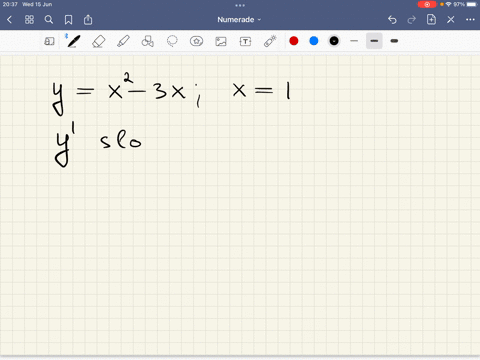Image resolution: width=480 pixels, height=360 pixels.
Task: Choose the blue pen color
Action: (x=314, y=41)
